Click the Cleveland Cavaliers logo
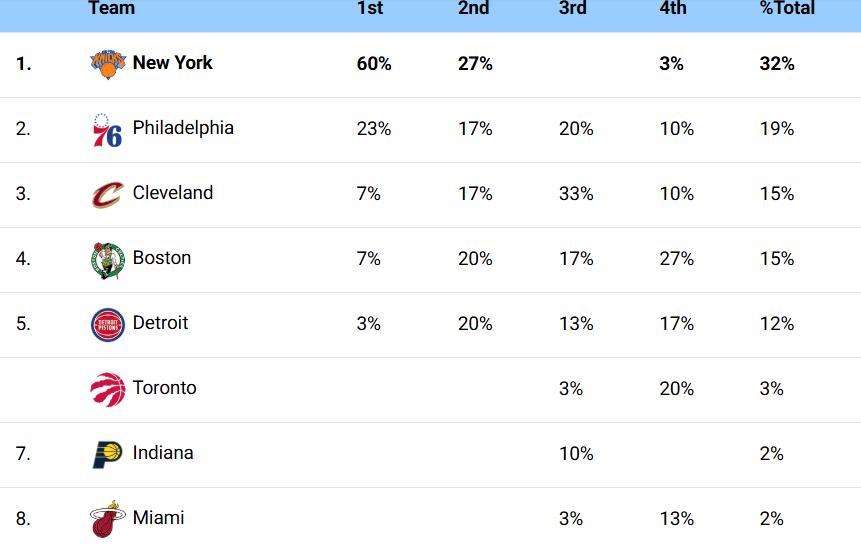This screenshot has height=548, width=861. point(108,195)
